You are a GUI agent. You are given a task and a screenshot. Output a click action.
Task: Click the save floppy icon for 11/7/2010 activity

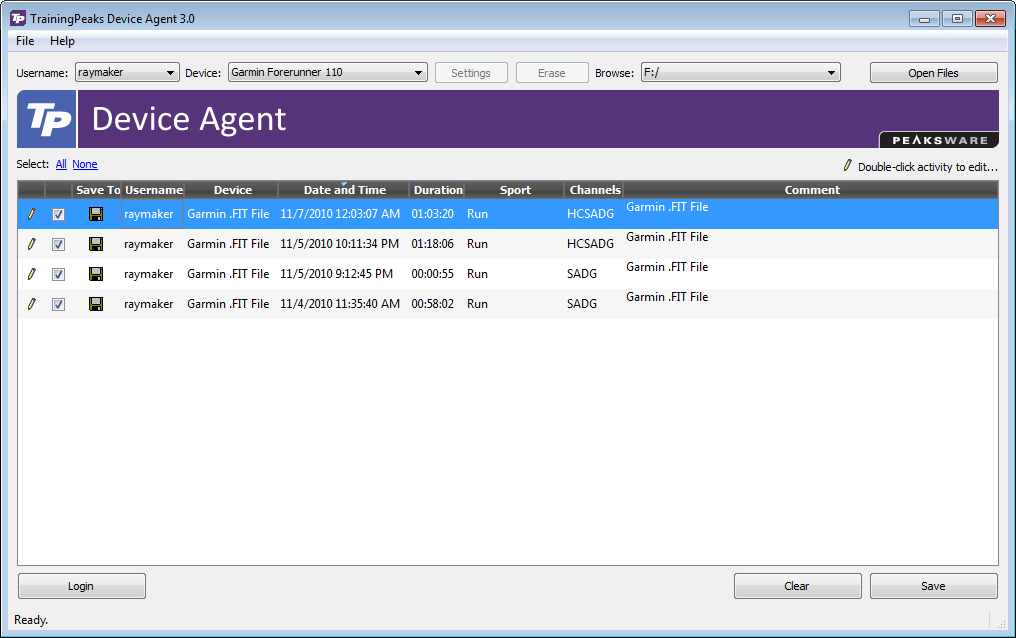point(96,214)
